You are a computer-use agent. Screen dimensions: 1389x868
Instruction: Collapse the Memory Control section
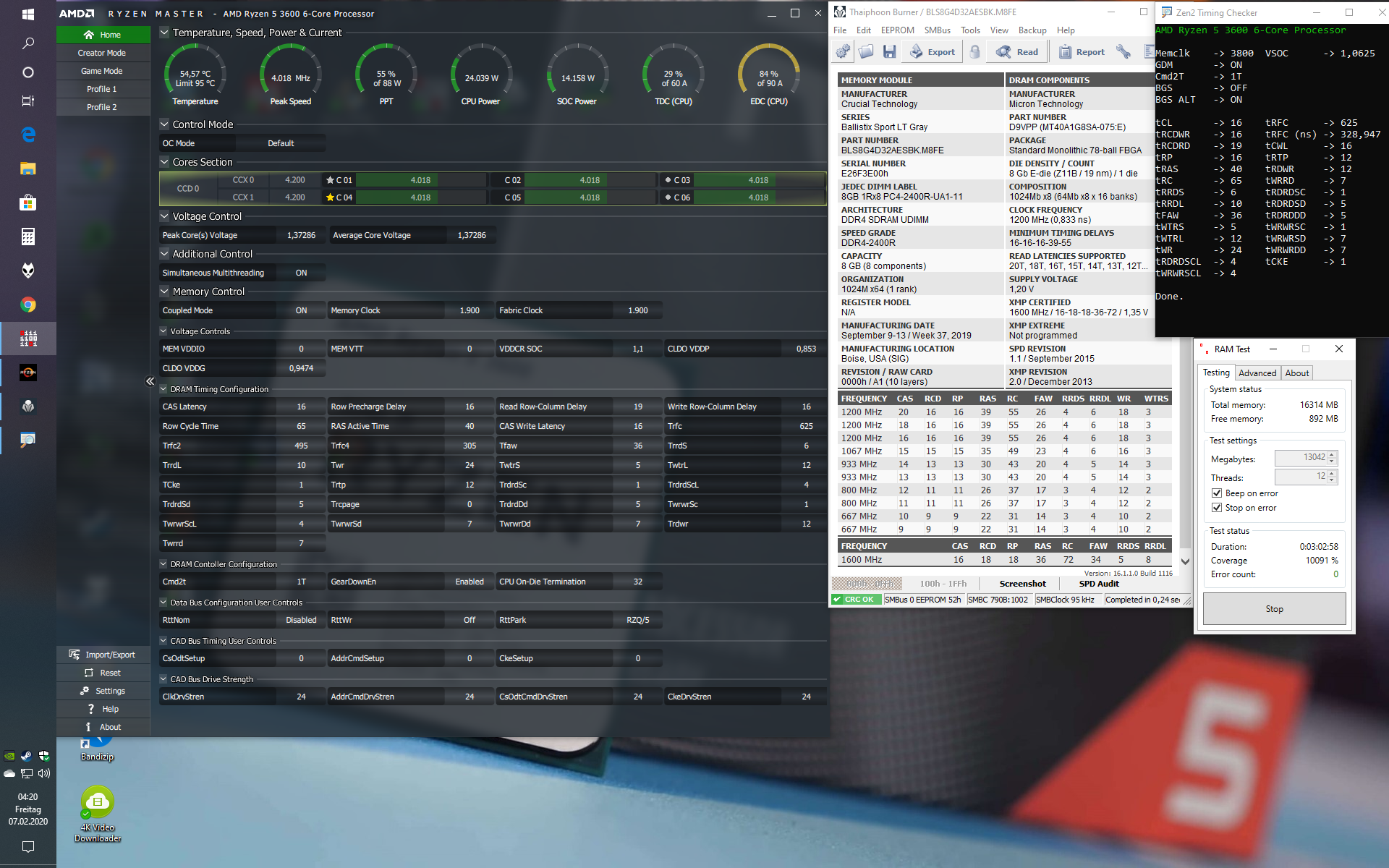point(164,292)
